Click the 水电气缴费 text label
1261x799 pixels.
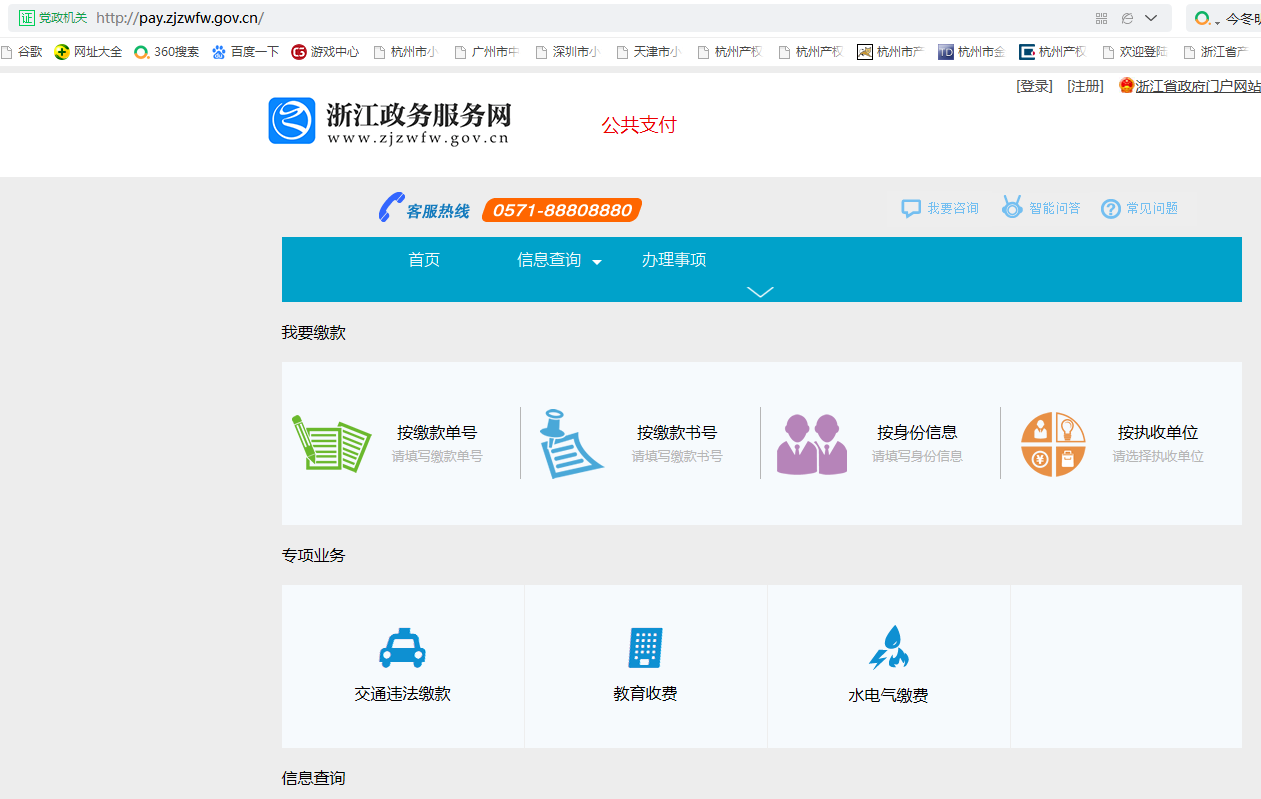click(888, 695)
